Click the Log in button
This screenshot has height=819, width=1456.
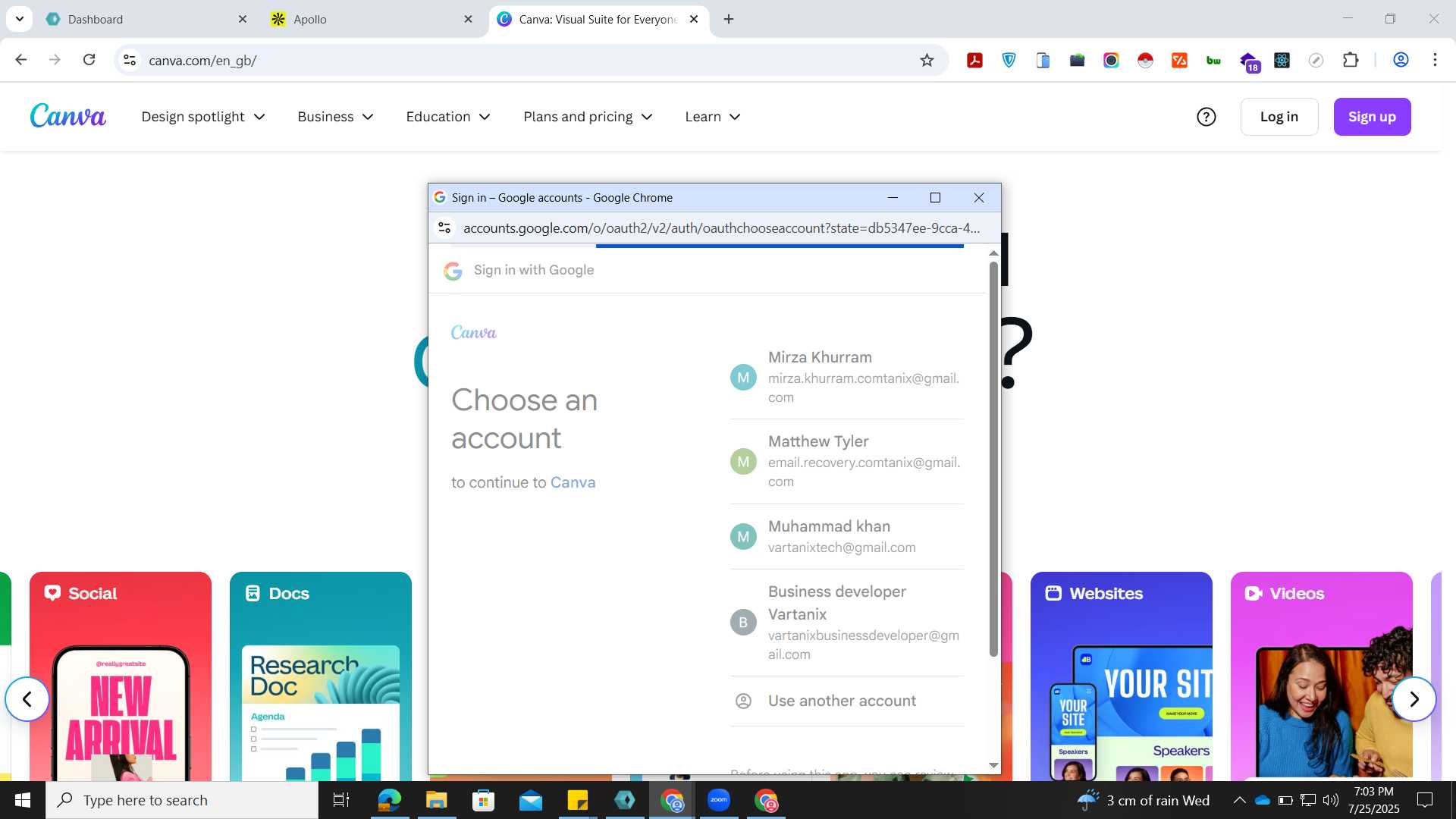click(x=1279, y=117)
